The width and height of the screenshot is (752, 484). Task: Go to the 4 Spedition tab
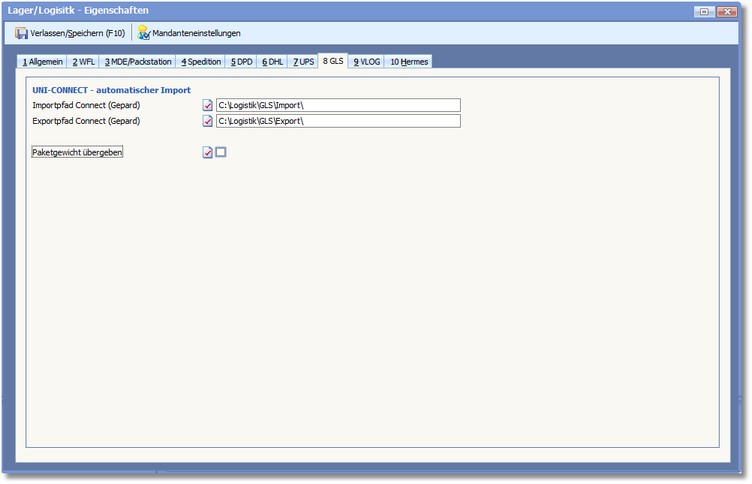[201, 62]
